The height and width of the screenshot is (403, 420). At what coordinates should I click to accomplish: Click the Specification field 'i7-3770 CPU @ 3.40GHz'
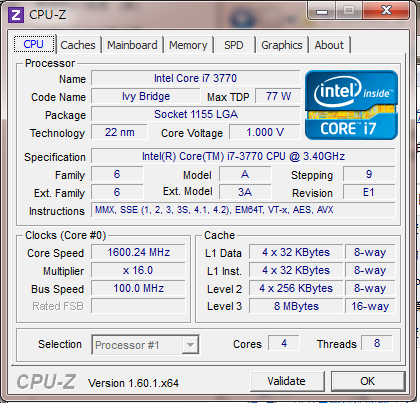pos(243,156)
